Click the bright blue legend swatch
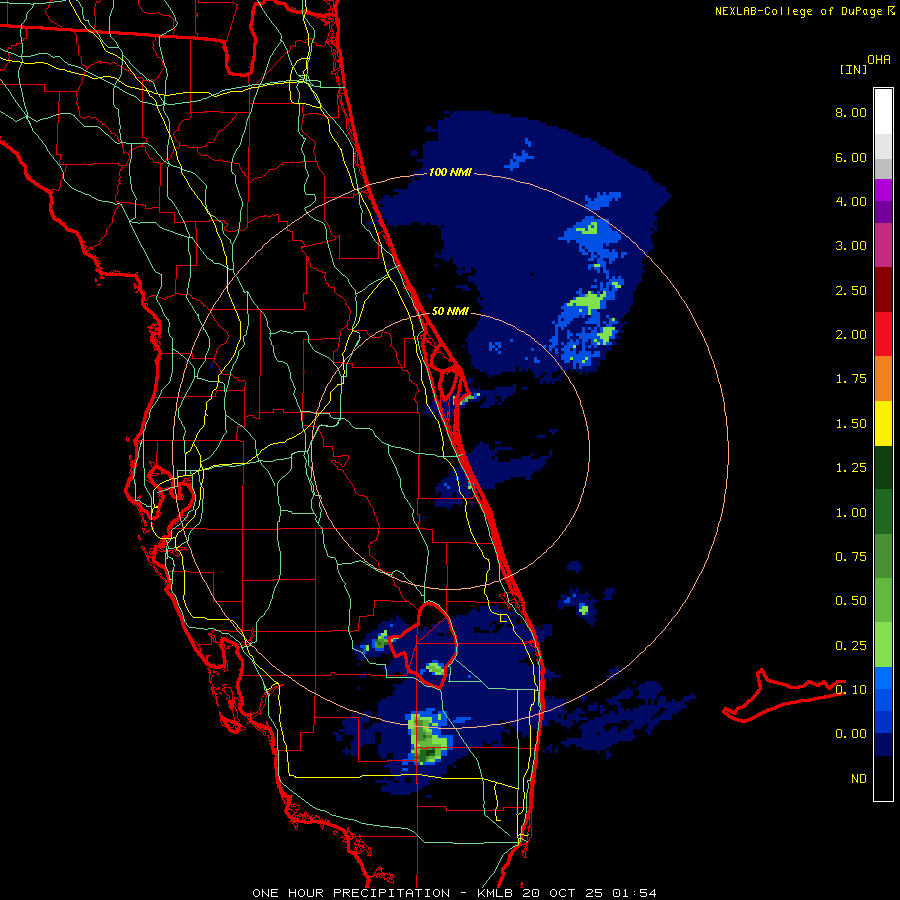The image size is (900, 900). pos(883,678)
